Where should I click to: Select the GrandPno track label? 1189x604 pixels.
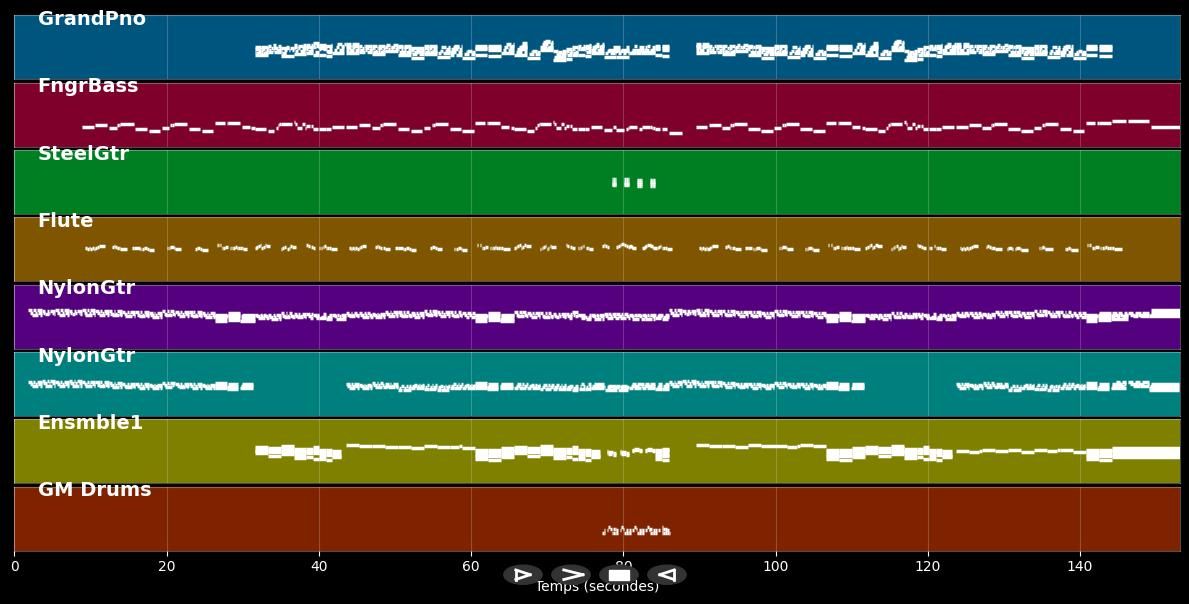(91, 19)
